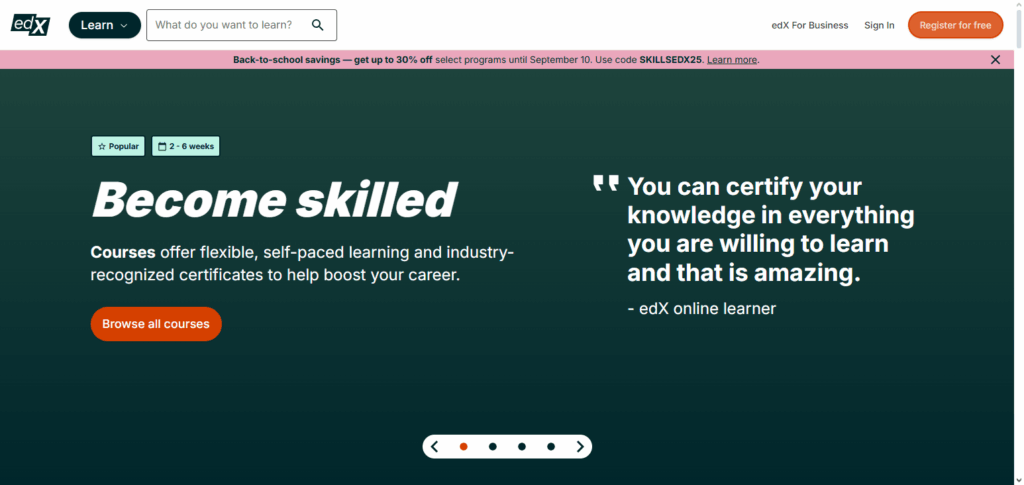Go to previous carousel slide arrow
The image size is (1024, 485).
click(434, 446)
